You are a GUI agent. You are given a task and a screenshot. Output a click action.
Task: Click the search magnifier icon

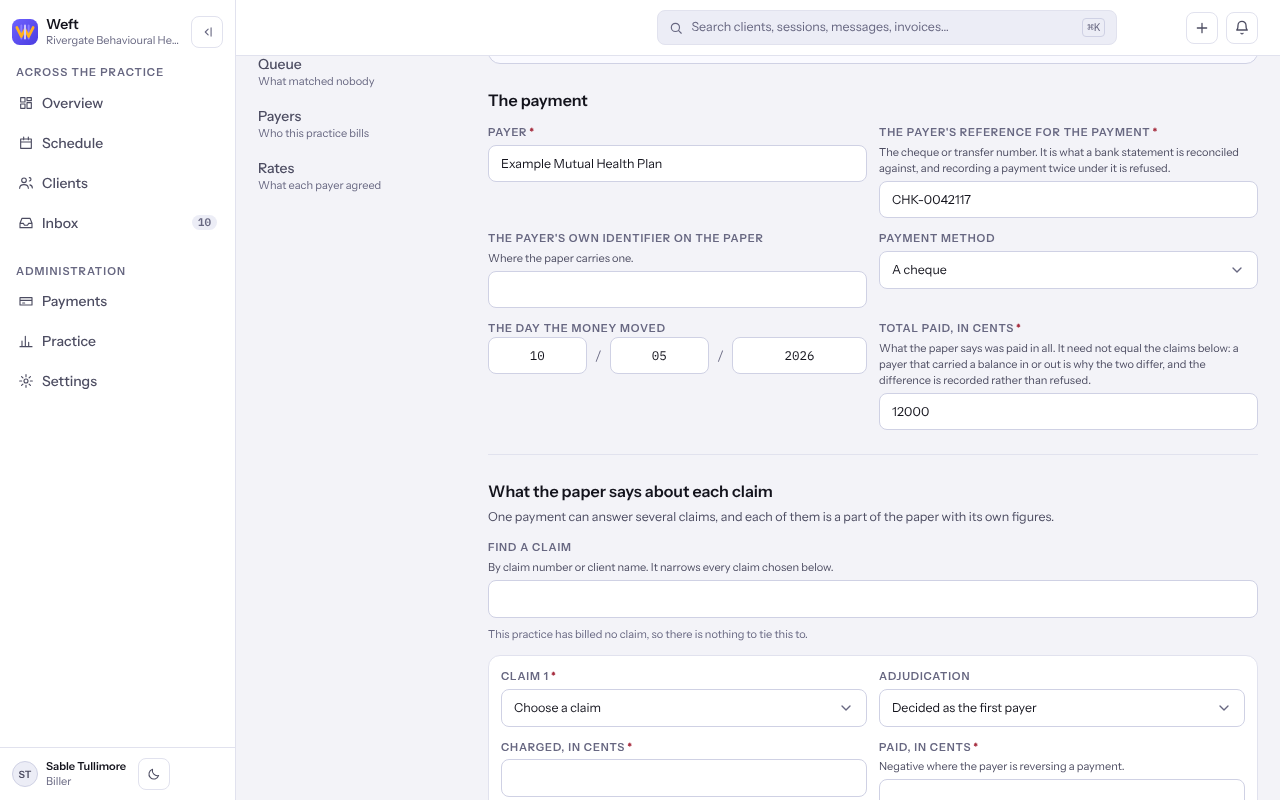tap(676, 28)
